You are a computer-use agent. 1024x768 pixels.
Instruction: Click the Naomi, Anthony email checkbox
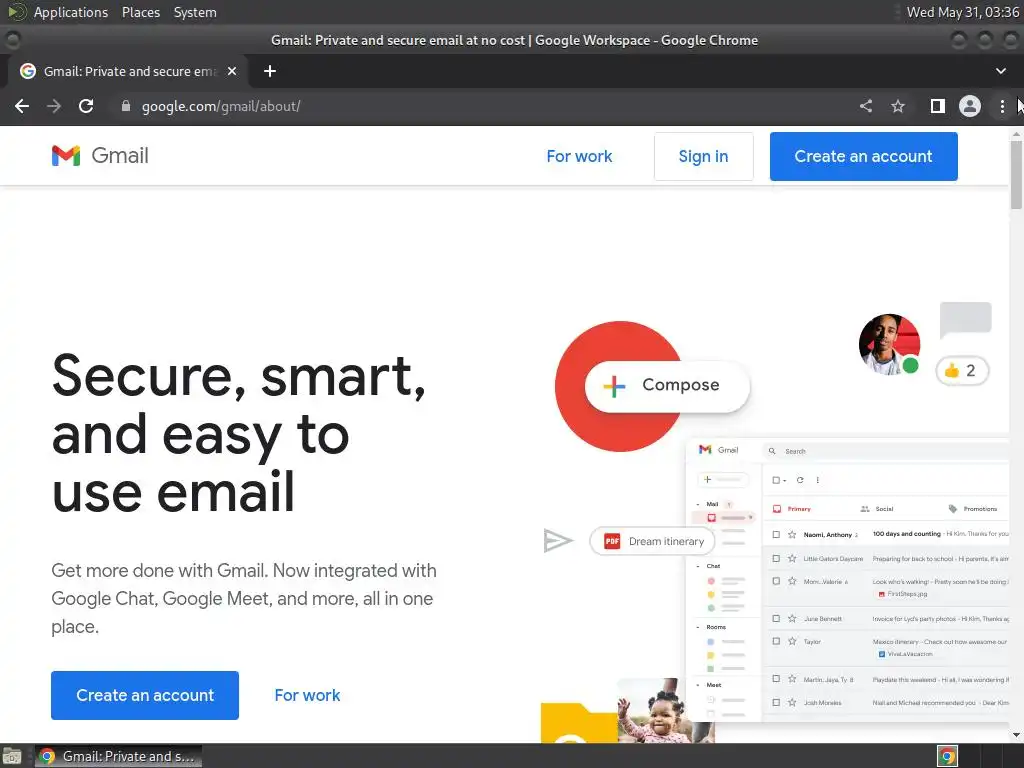pos(776,534)
